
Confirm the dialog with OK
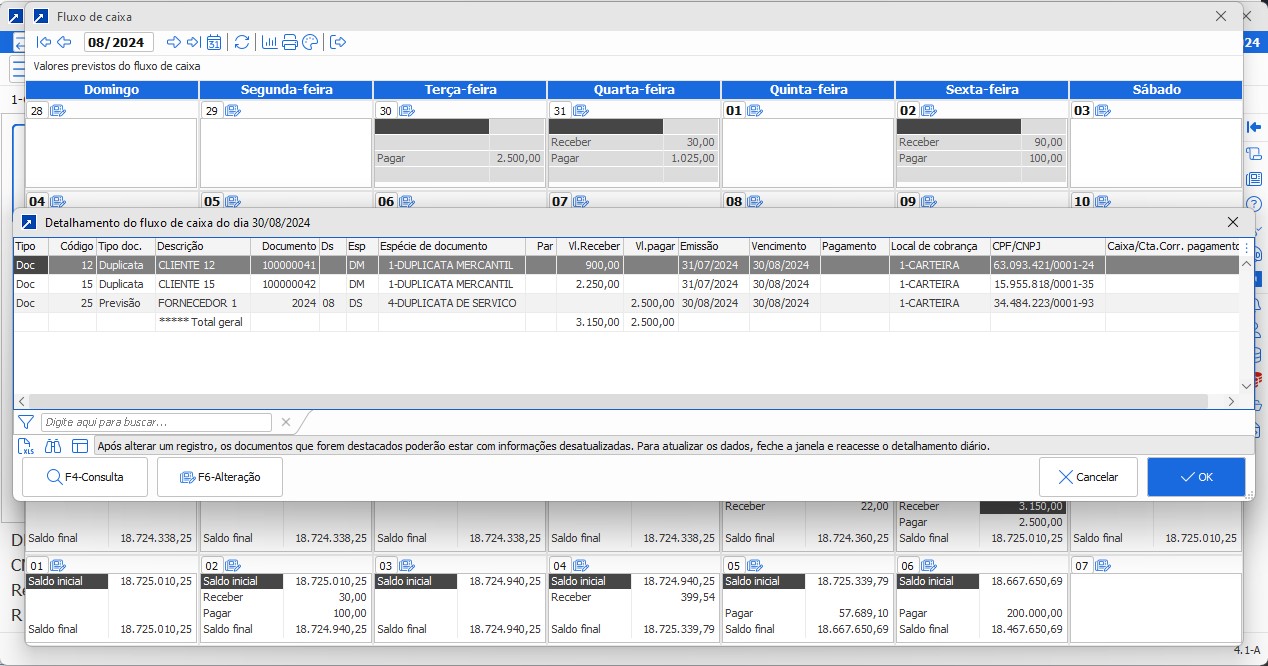tap(1196, 477)
